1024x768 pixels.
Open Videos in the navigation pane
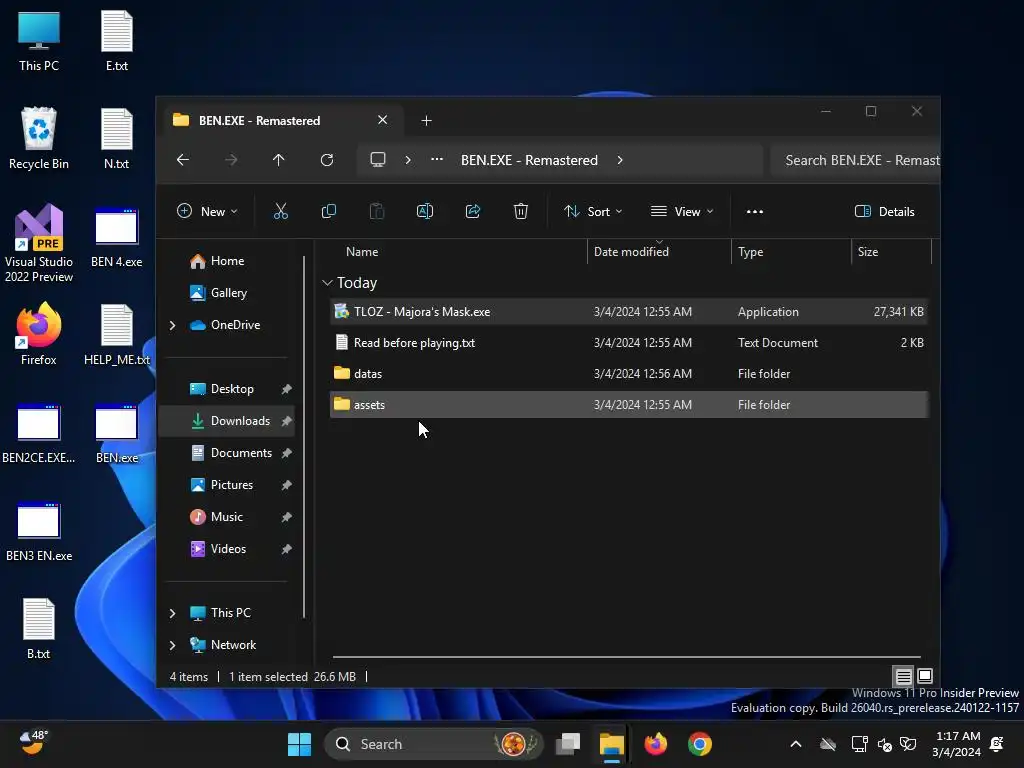pos(227,549)
